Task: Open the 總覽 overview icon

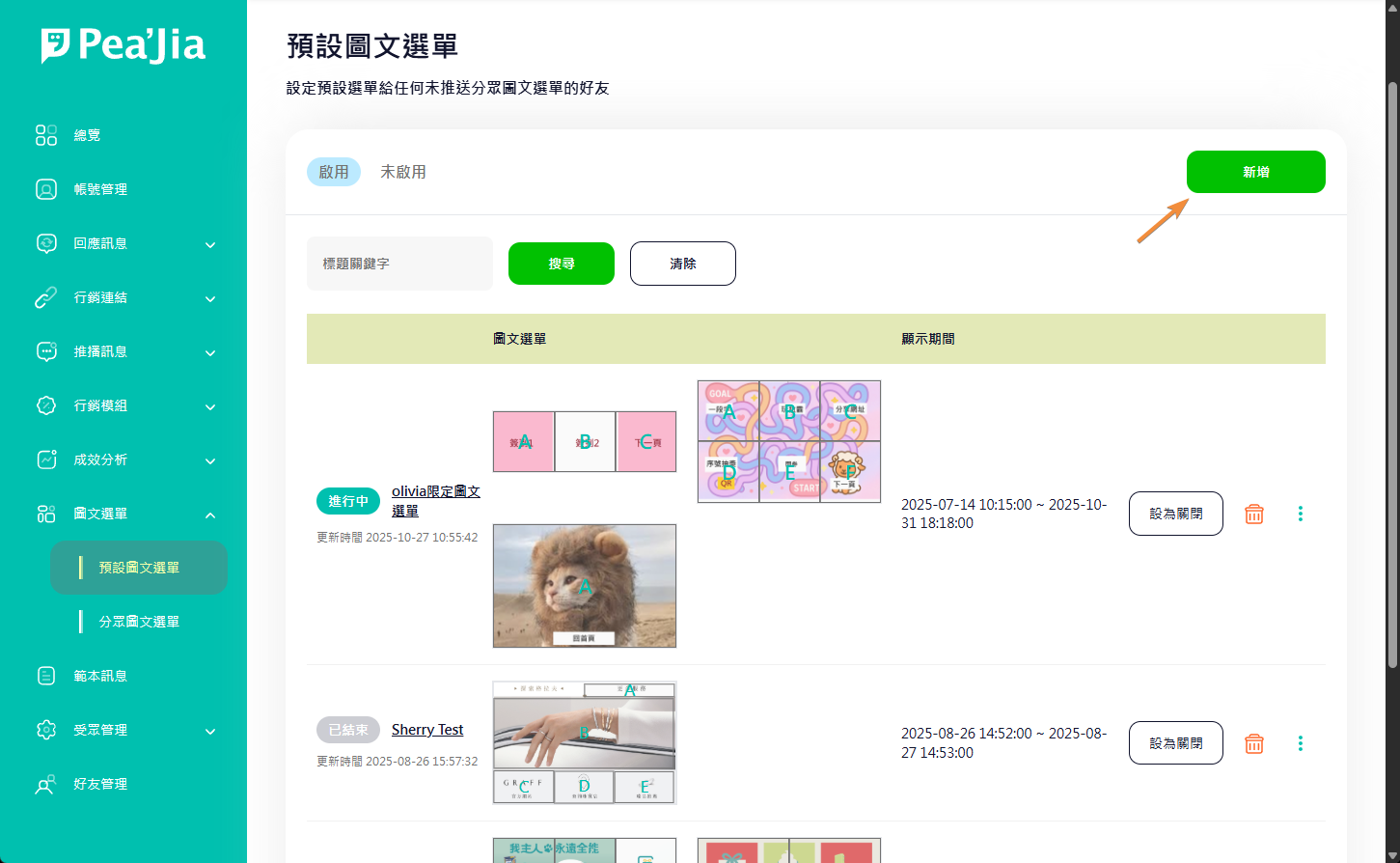Action: [x=46, y=135]
